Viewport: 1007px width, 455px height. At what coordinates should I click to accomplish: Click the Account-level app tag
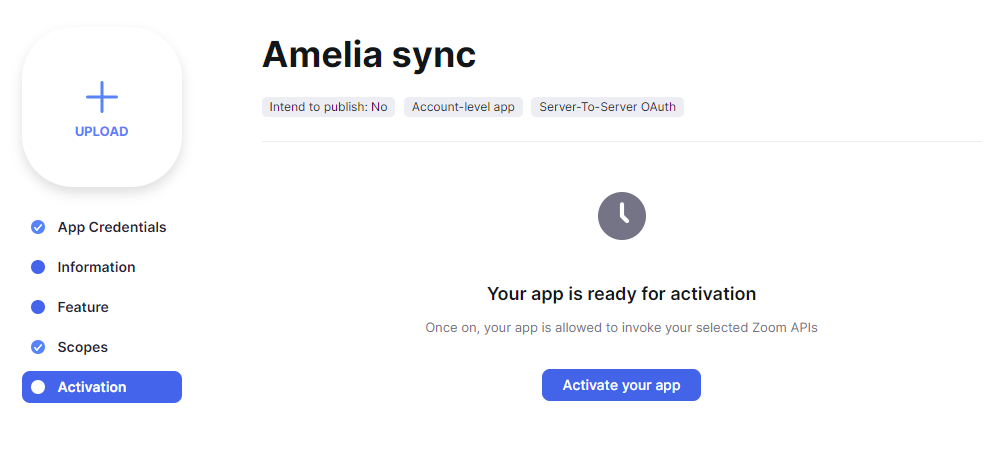[x=463, y=107]
